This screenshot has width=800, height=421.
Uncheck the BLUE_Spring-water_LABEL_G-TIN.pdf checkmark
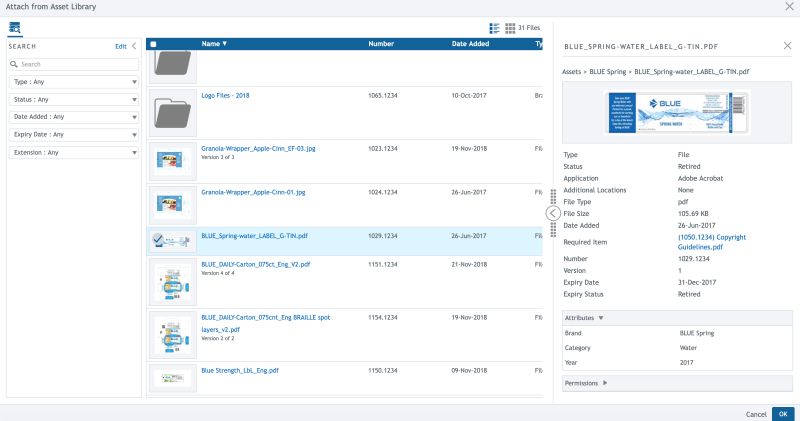click(158, 239)
